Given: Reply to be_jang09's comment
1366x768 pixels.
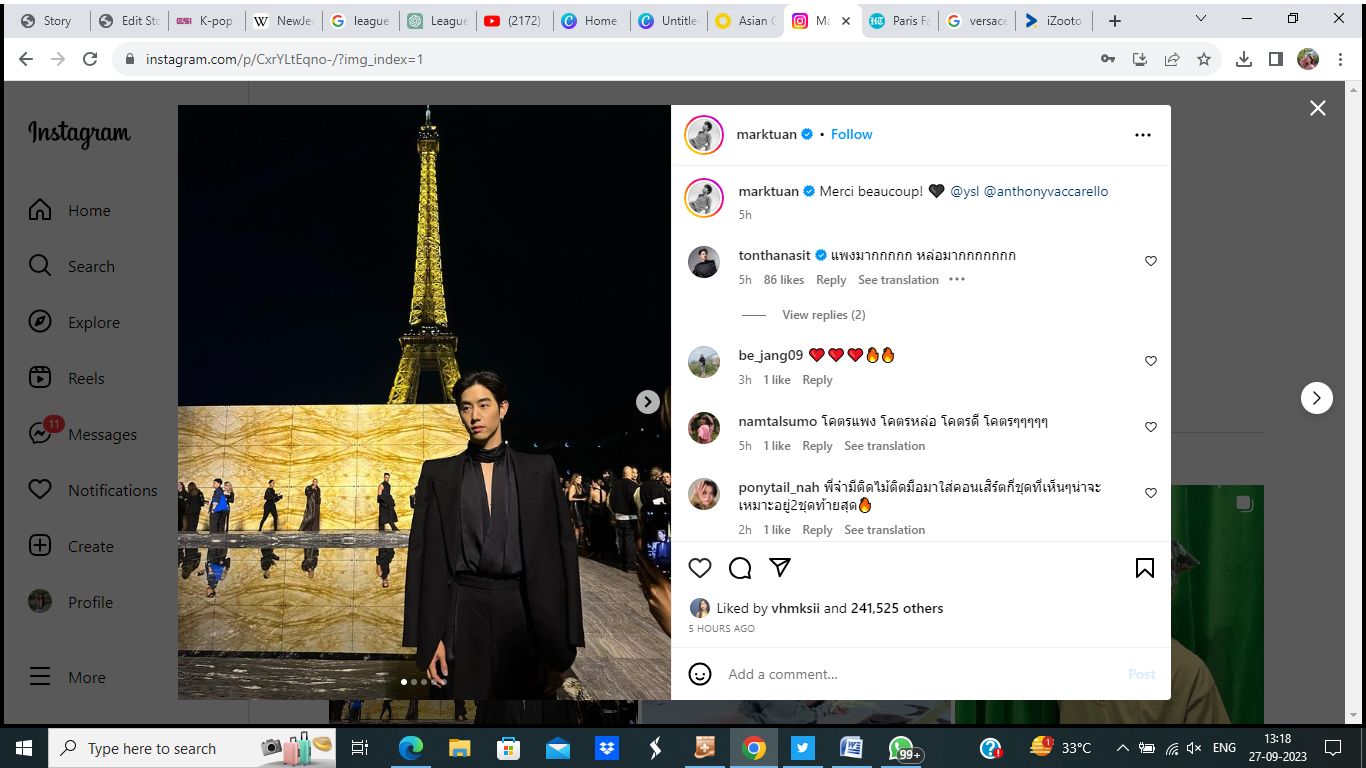Looking at the screenshot, I should tap(817, 380).
